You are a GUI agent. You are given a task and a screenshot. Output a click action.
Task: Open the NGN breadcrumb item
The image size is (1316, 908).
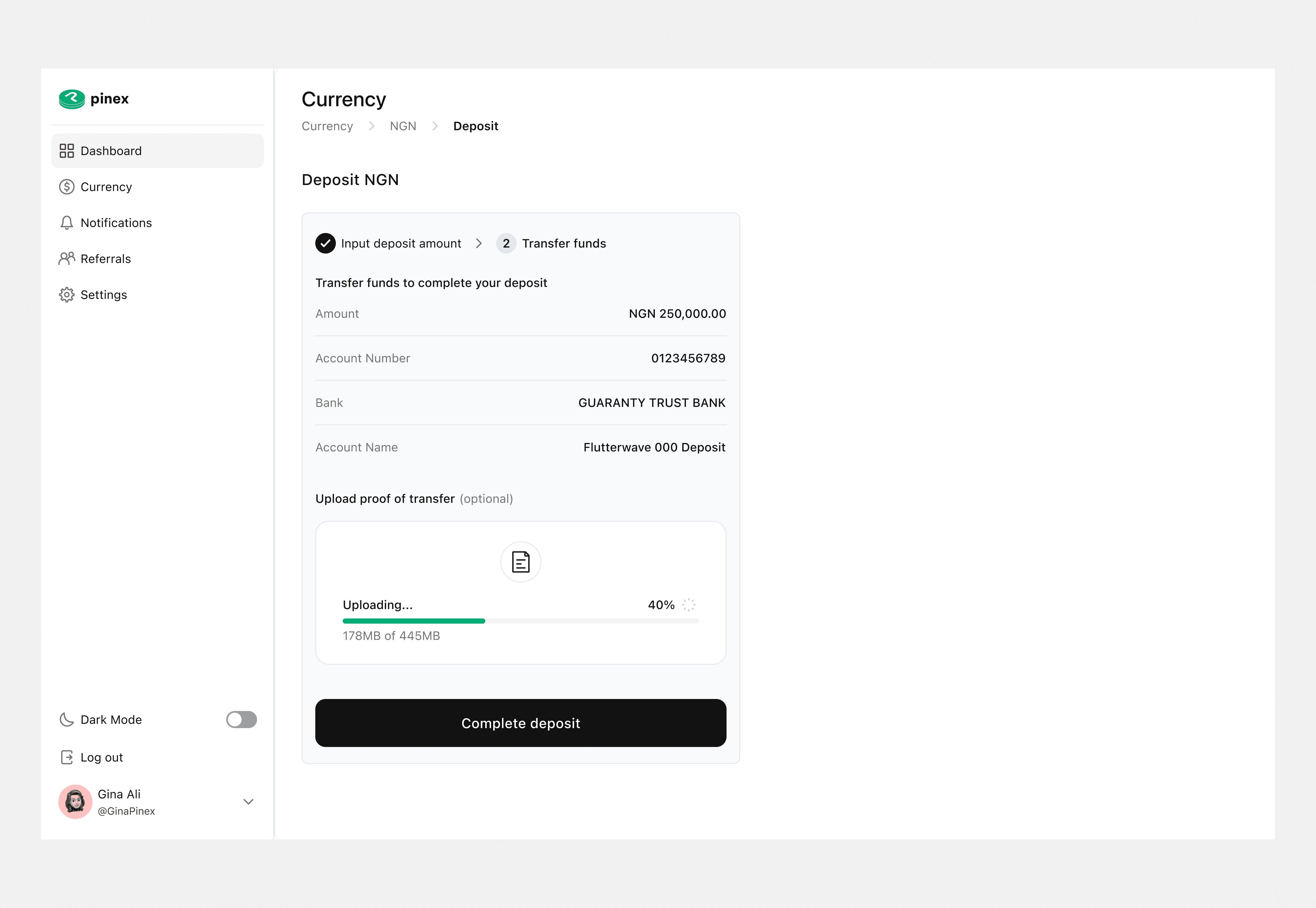pos(403,126)
